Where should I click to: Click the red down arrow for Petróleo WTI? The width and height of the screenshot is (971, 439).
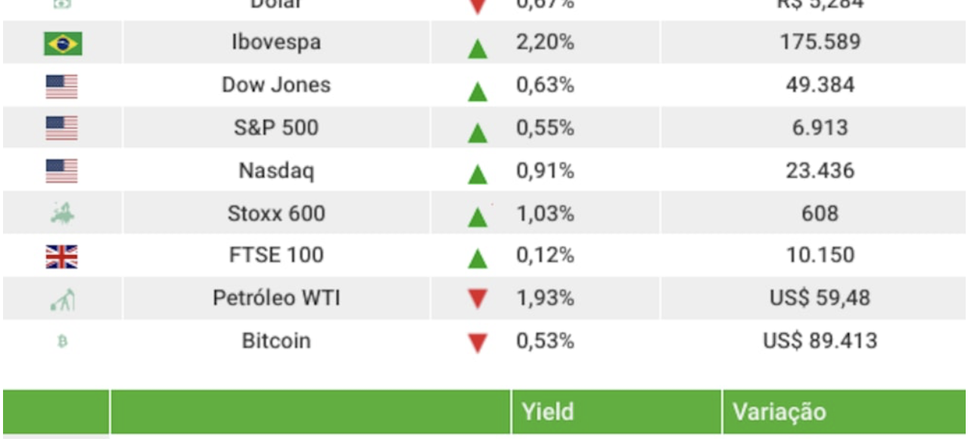coord(478,299)
